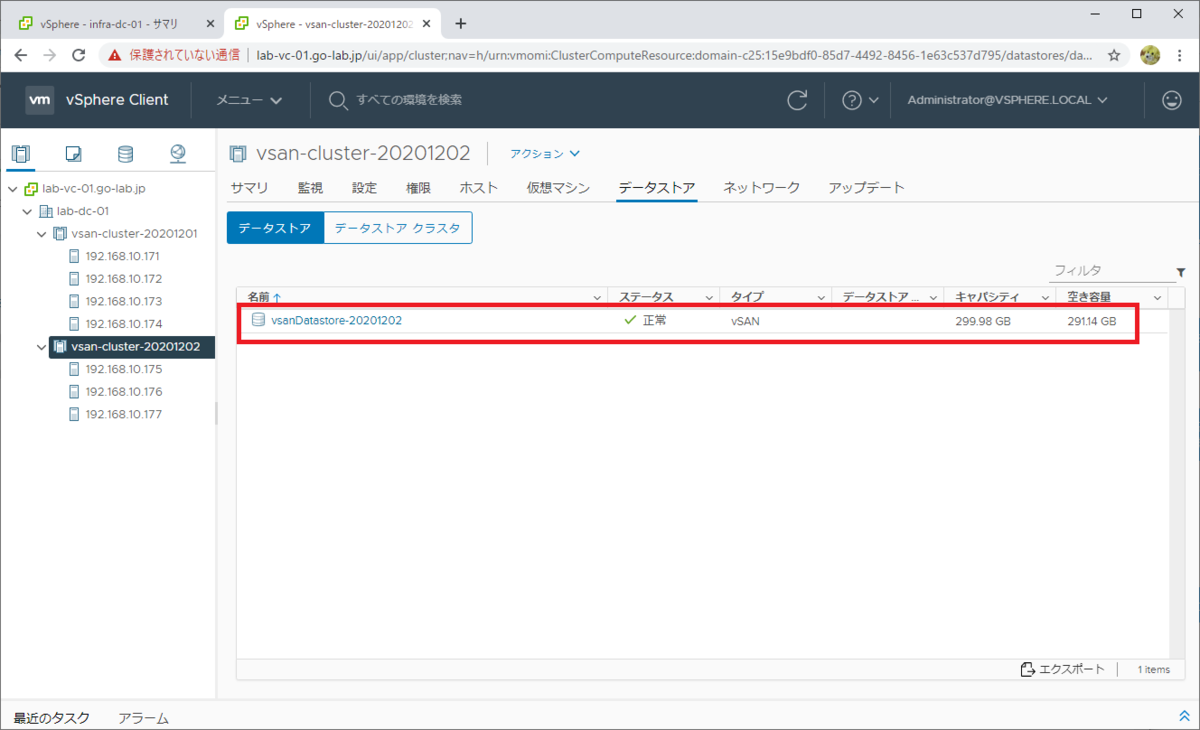
Task: Open the help menu question mark
Action: [x=852, y=100]
